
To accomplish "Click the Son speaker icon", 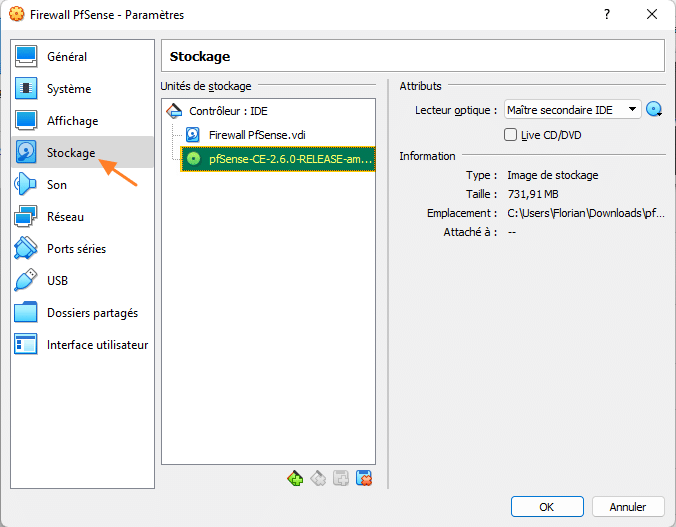I will (x=25, y=185).
